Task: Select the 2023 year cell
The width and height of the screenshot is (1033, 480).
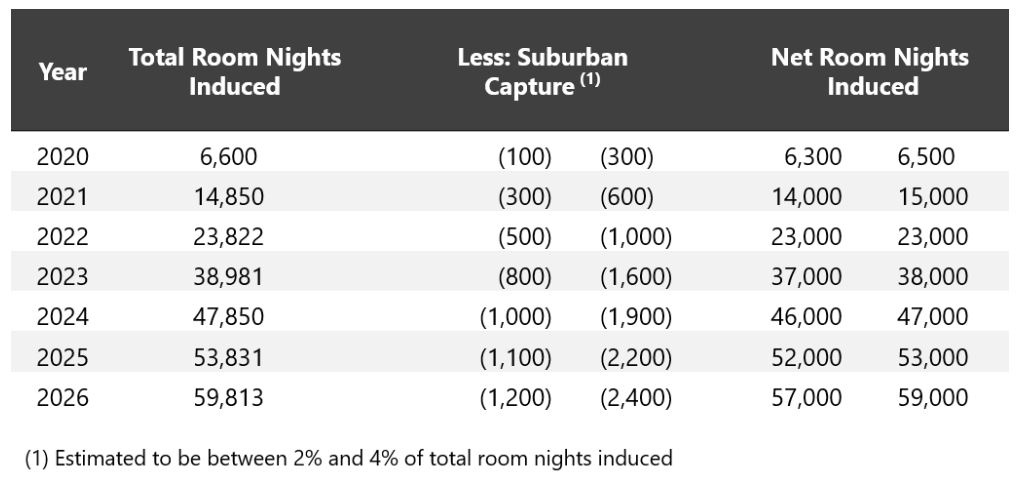Action: (x=62, y=277)
